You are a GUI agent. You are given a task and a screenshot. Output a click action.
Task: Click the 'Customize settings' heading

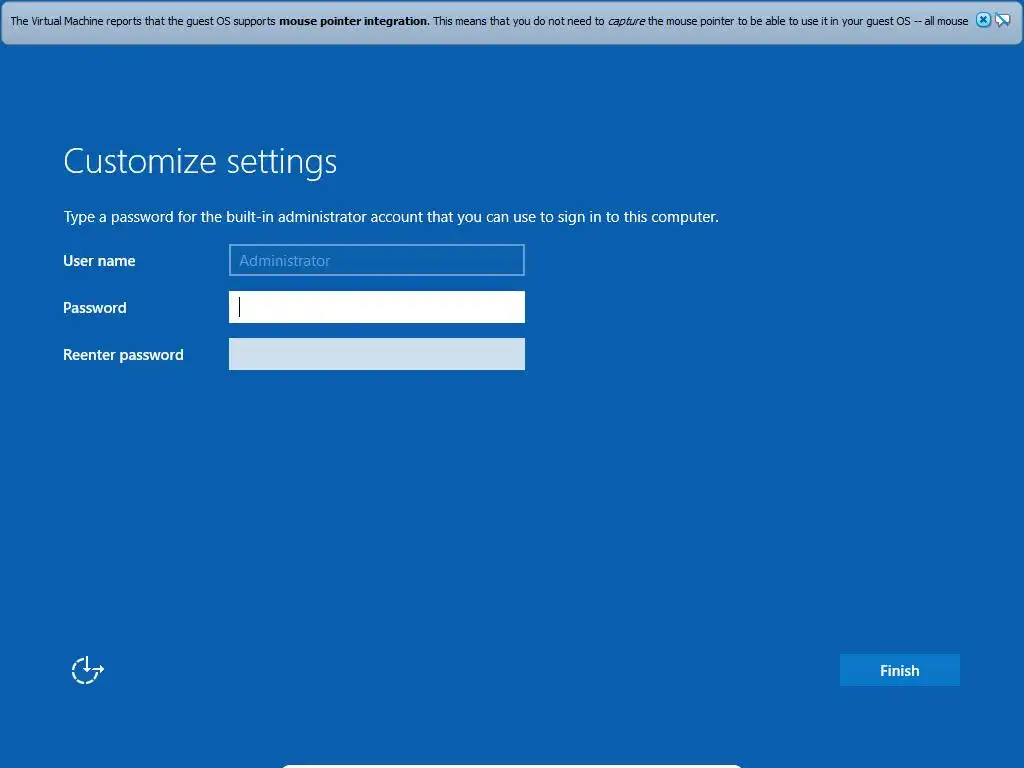click(200, 161)
